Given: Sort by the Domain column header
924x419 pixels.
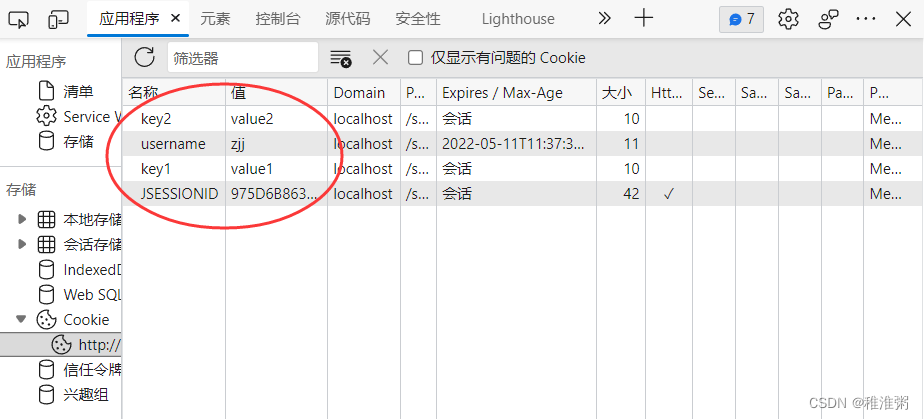Looking at the screenshot, I should 364,93.
